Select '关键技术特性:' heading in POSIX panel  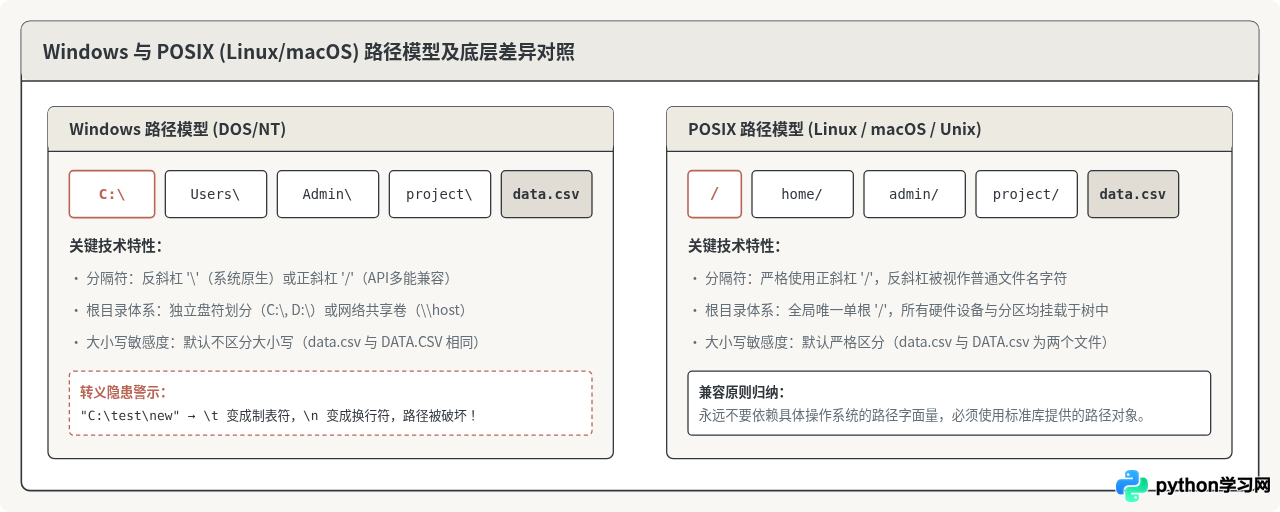click(735, 246)
